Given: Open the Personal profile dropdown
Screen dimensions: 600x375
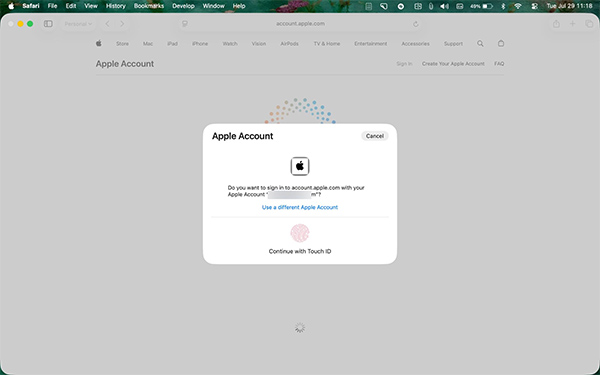Looking at the screenshot, I should pyautogui.click(x=78, y=24).
